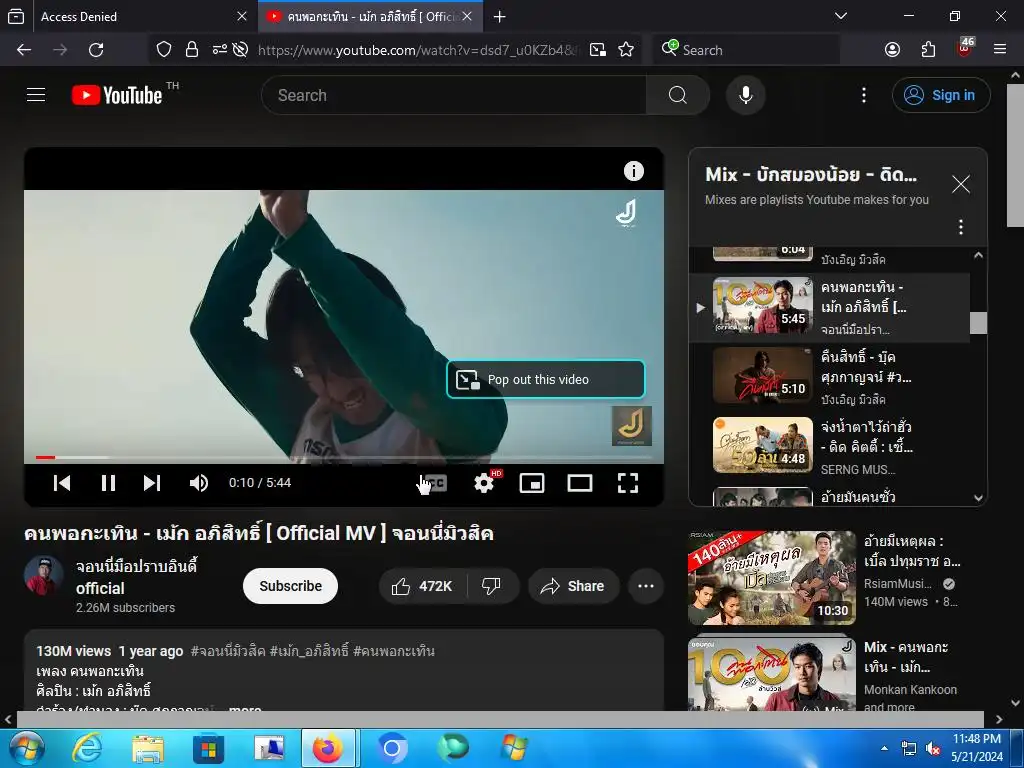Open Firefox account icon
This screenshot has width=1024, height=768.
[x=892, y=50]
